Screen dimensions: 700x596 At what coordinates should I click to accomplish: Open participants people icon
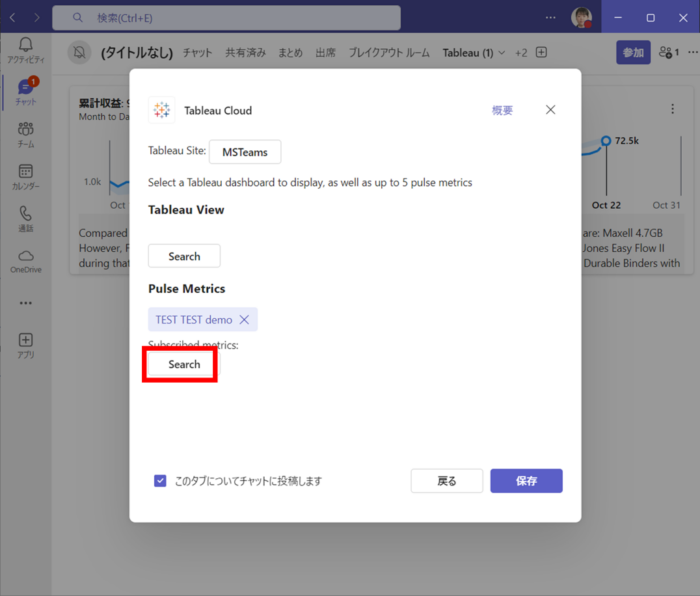[x=669, y=53]
